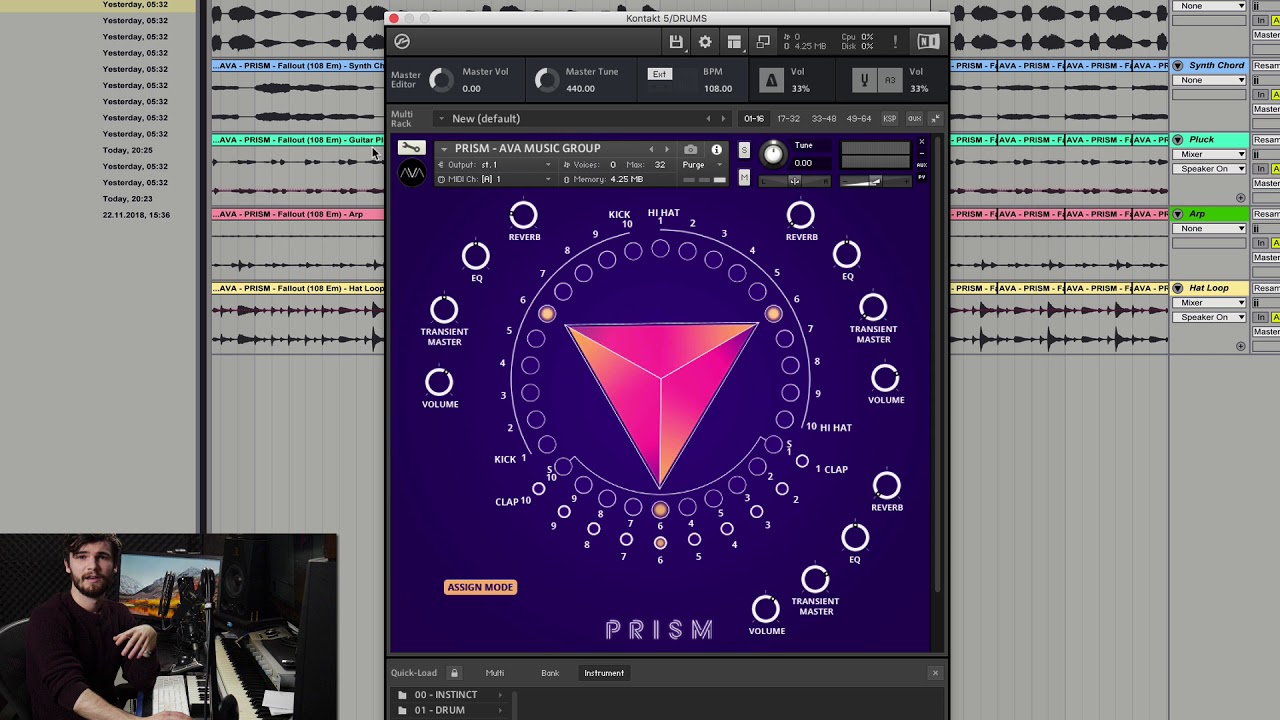
Task: Switch to rack page 01-16
Action: coord(754,119)
